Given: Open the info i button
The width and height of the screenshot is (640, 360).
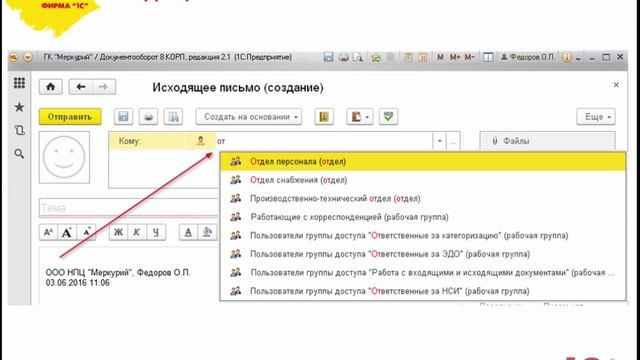Looking at the screenshot, I should point(567,58).
